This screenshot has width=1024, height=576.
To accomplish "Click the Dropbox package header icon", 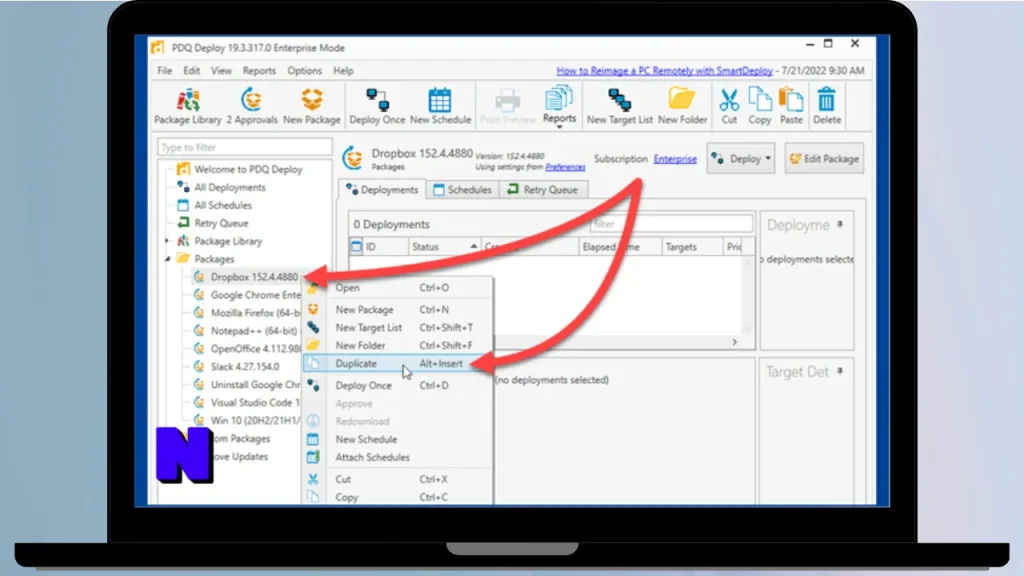I will 353,158.
